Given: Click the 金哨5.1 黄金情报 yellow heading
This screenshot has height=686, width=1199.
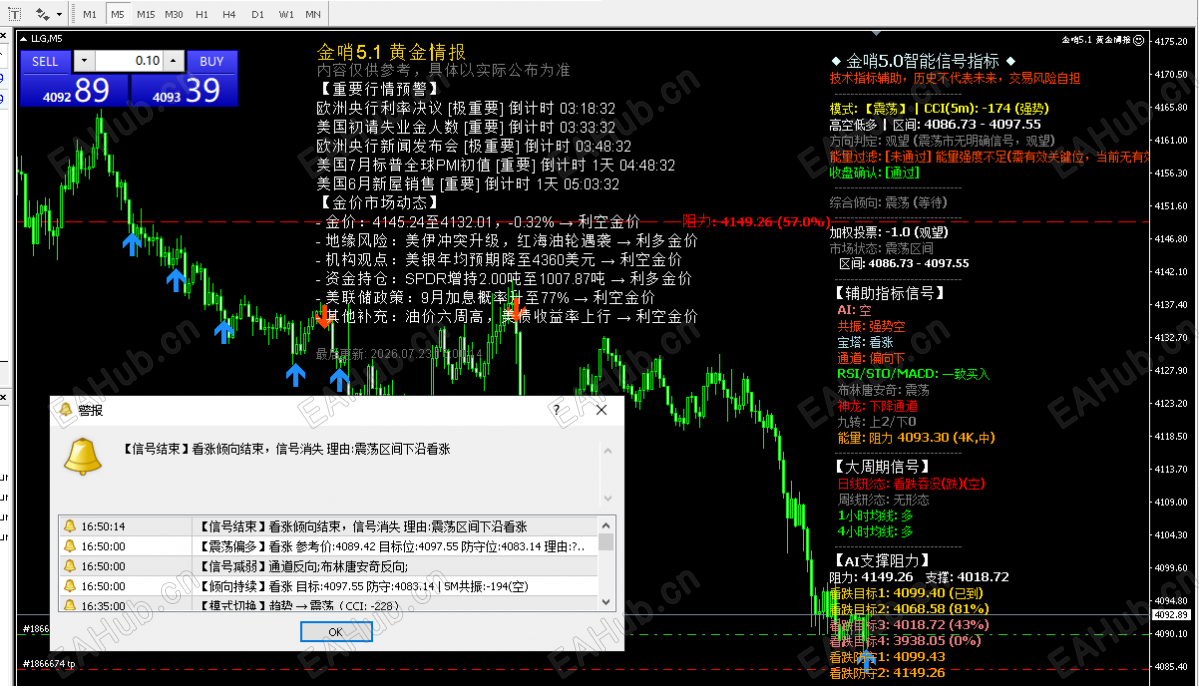Looking at the screenshot, I should coord(392,52).
